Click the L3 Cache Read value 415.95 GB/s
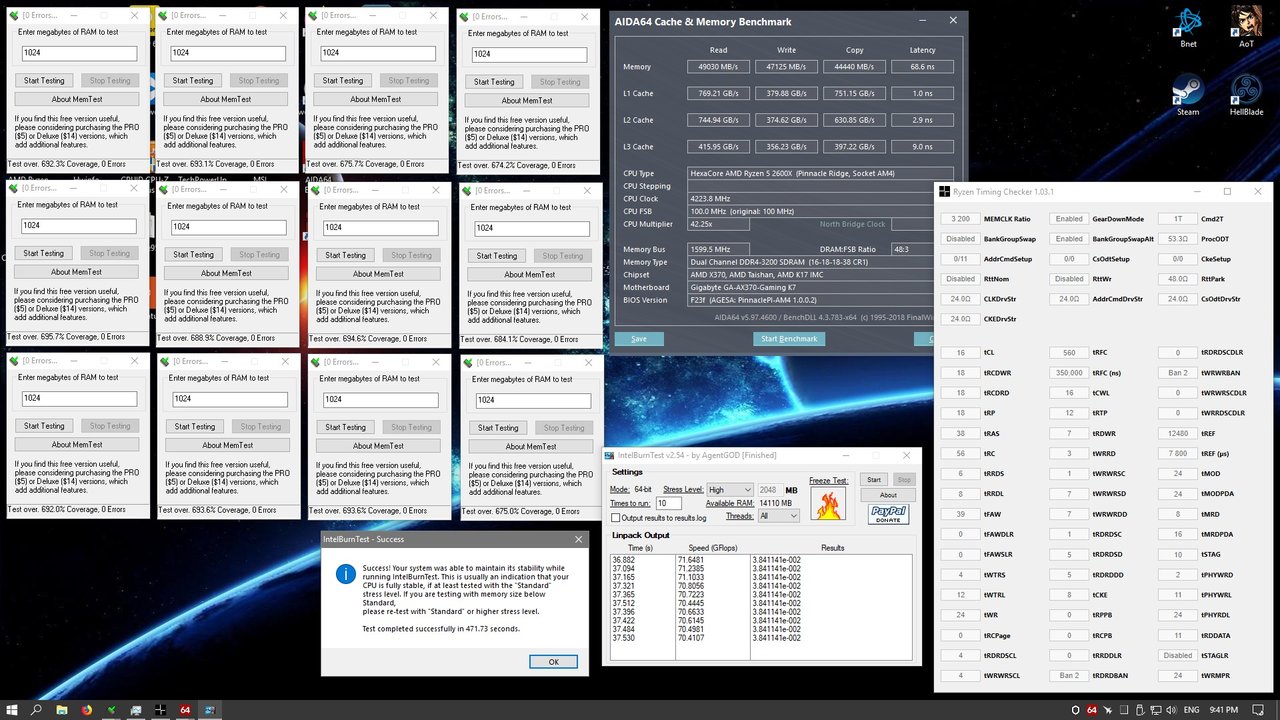 tap(718, 147)
